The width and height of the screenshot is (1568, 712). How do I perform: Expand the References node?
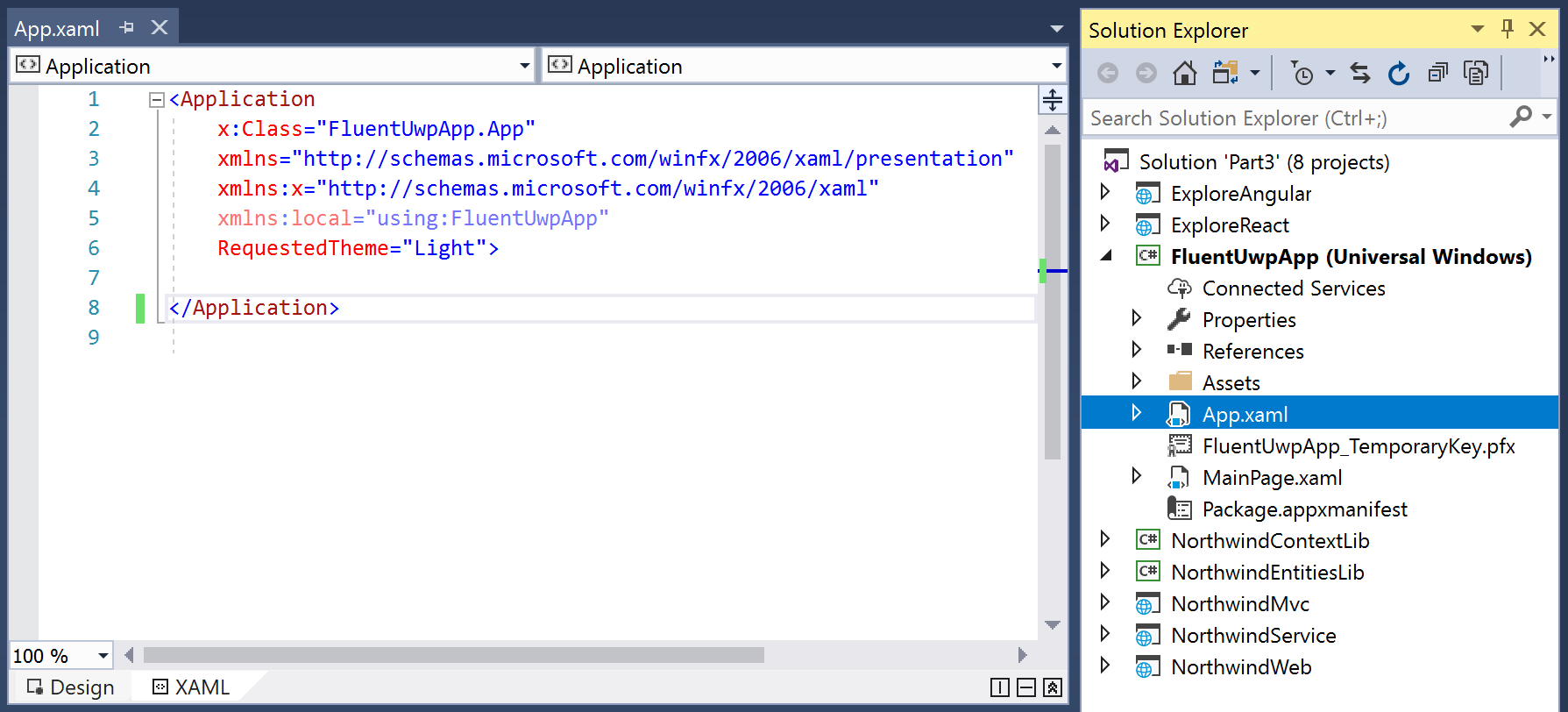click(x=1137, y=350)
